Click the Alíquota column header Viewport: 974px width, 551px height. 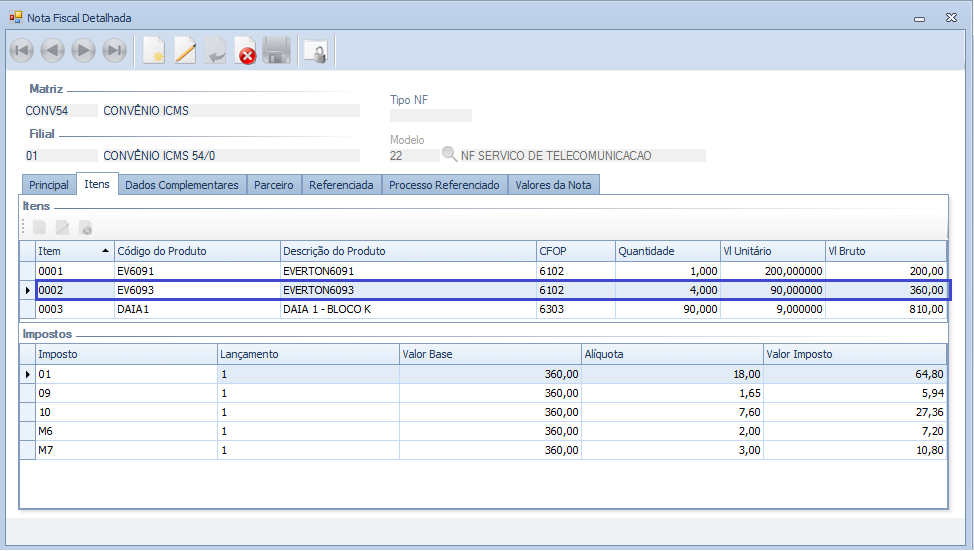point(672,354)
